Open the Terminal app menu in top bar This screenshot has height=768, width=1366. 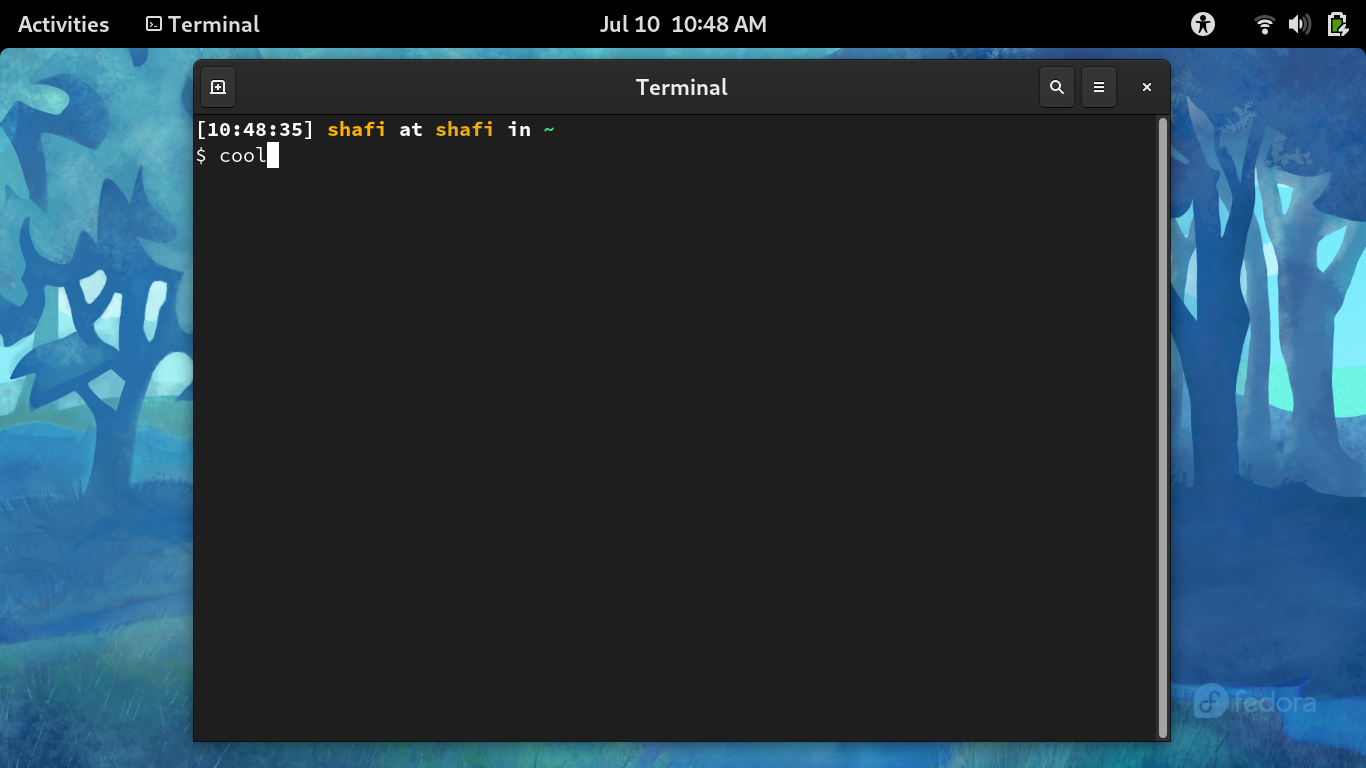pos(203,24)
